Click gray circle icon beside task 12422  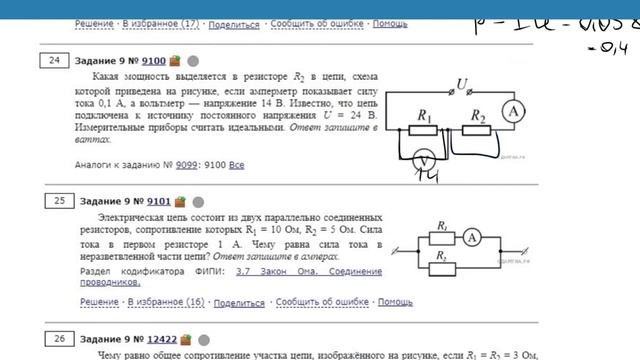(204, 340)
